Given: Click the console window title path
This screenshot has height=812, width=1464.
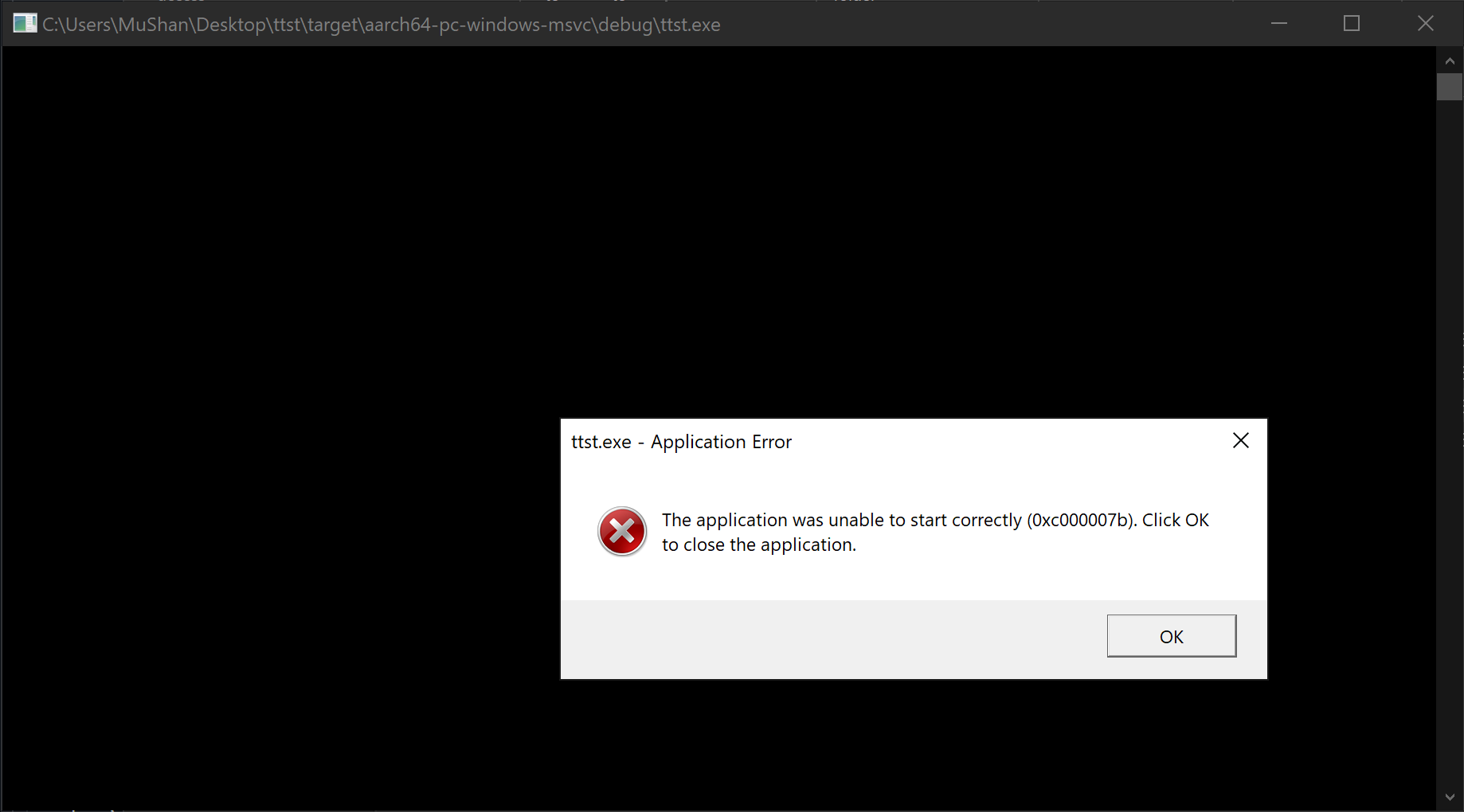Looking at the screenshot, I should pos(382,24).
